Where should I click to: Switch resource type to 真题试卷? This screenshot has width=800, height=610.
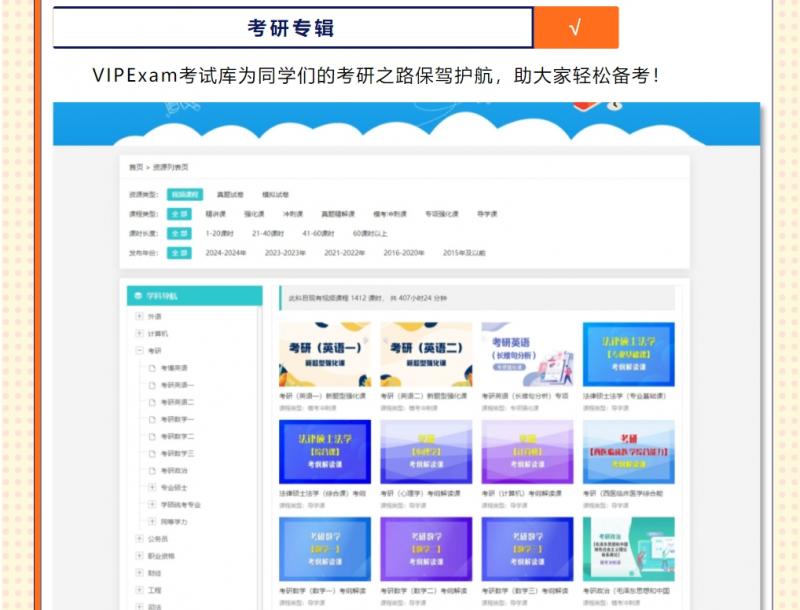click(230, 194)
